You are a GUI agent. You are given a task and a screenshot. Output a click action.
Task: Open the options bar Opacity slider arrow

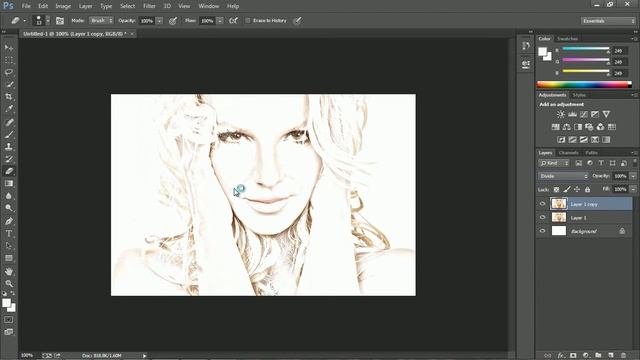click(159, 21)
